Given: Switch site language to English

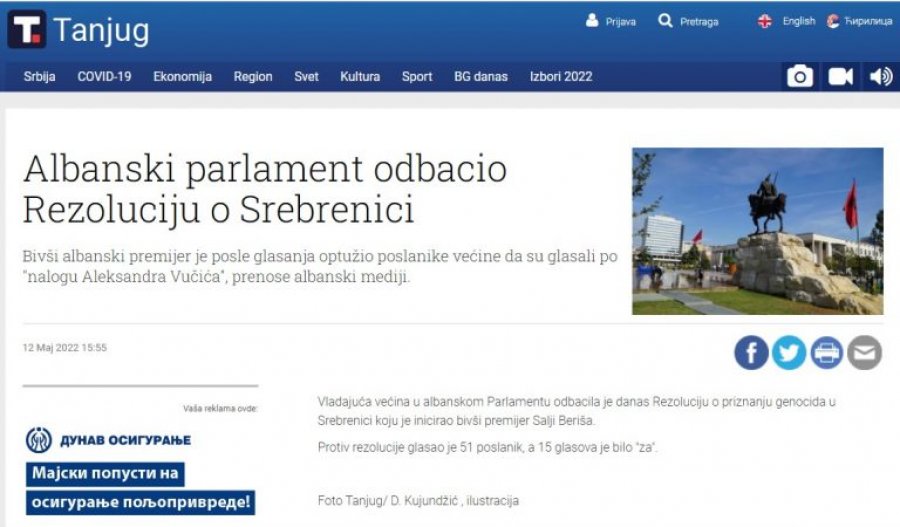Looking at the screenshot, I should click(x=787, y=21).
